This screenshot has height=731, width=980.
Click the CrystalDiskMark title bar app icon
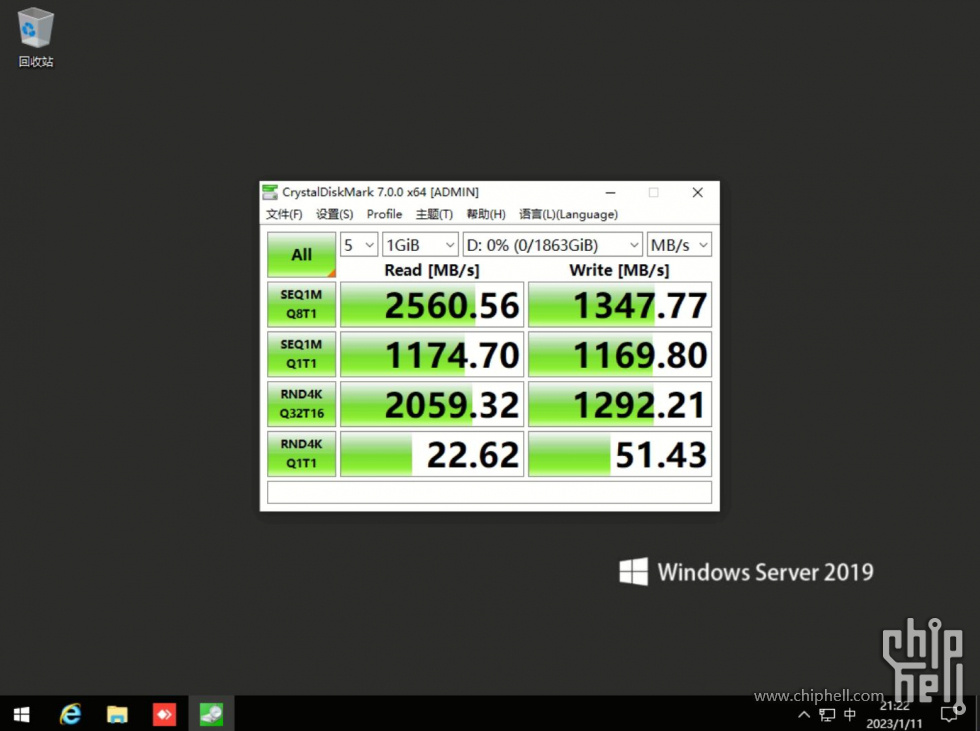[270, 192]
